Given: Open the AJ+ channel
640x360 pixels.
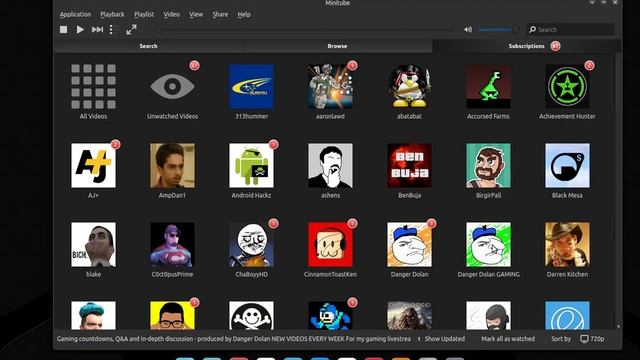Looking at the screenshot, I should [x=93, y=165].
